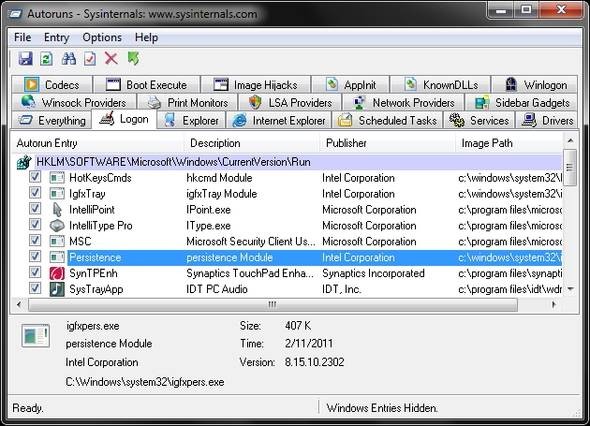
Task: Click the MSC entry icon
Action: (57, 241)
